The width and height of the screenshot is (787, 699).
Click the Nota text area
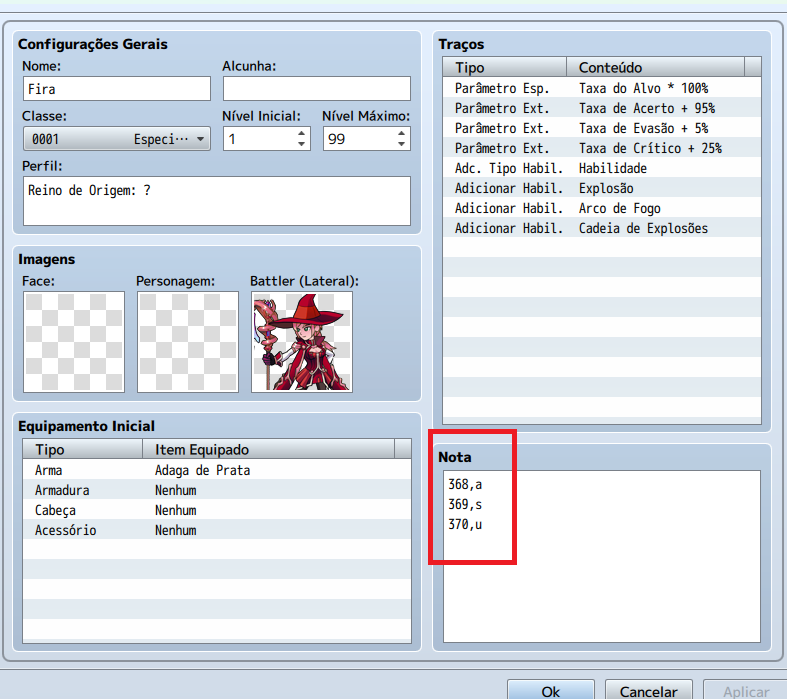click(x=602, y=556)
